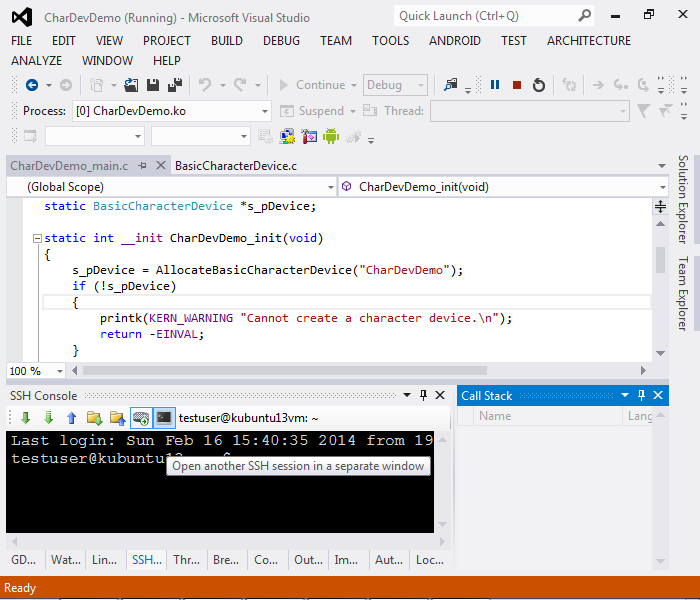
Task: Click the Find in Files icon
Action: pyautogui.click(x=450, y=85)
